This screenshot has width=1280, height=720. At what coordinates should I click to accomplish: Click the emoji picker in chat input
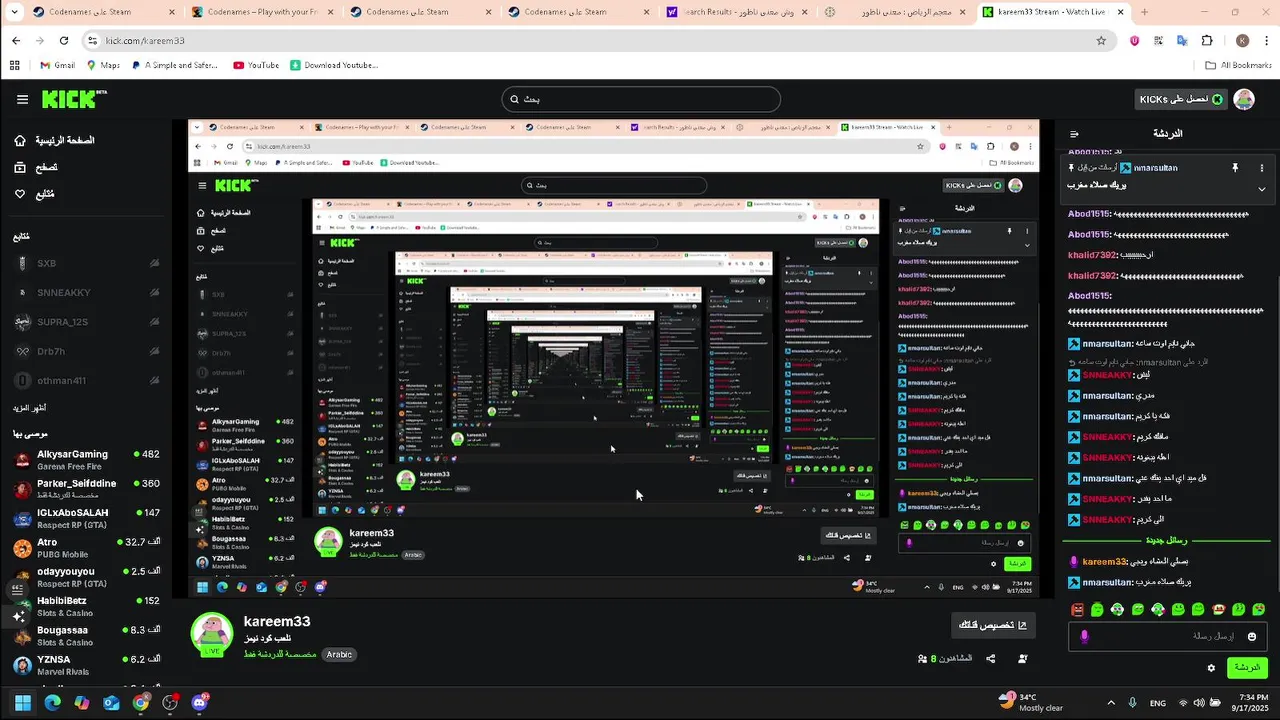tap(1251, 636)
